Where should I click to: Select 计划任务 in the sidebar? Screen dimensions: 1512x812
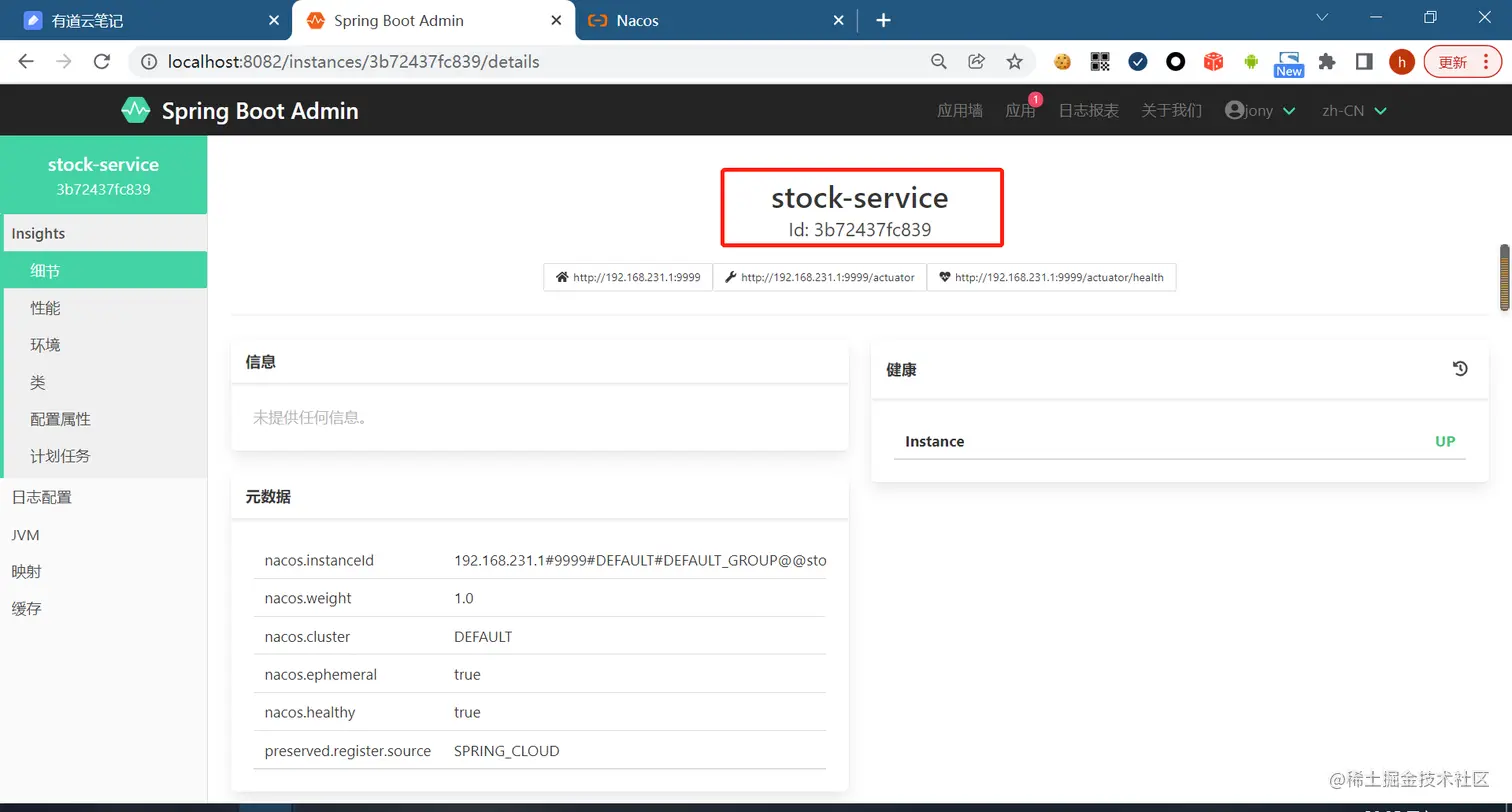pyautogui.click(x=104, y=456)
